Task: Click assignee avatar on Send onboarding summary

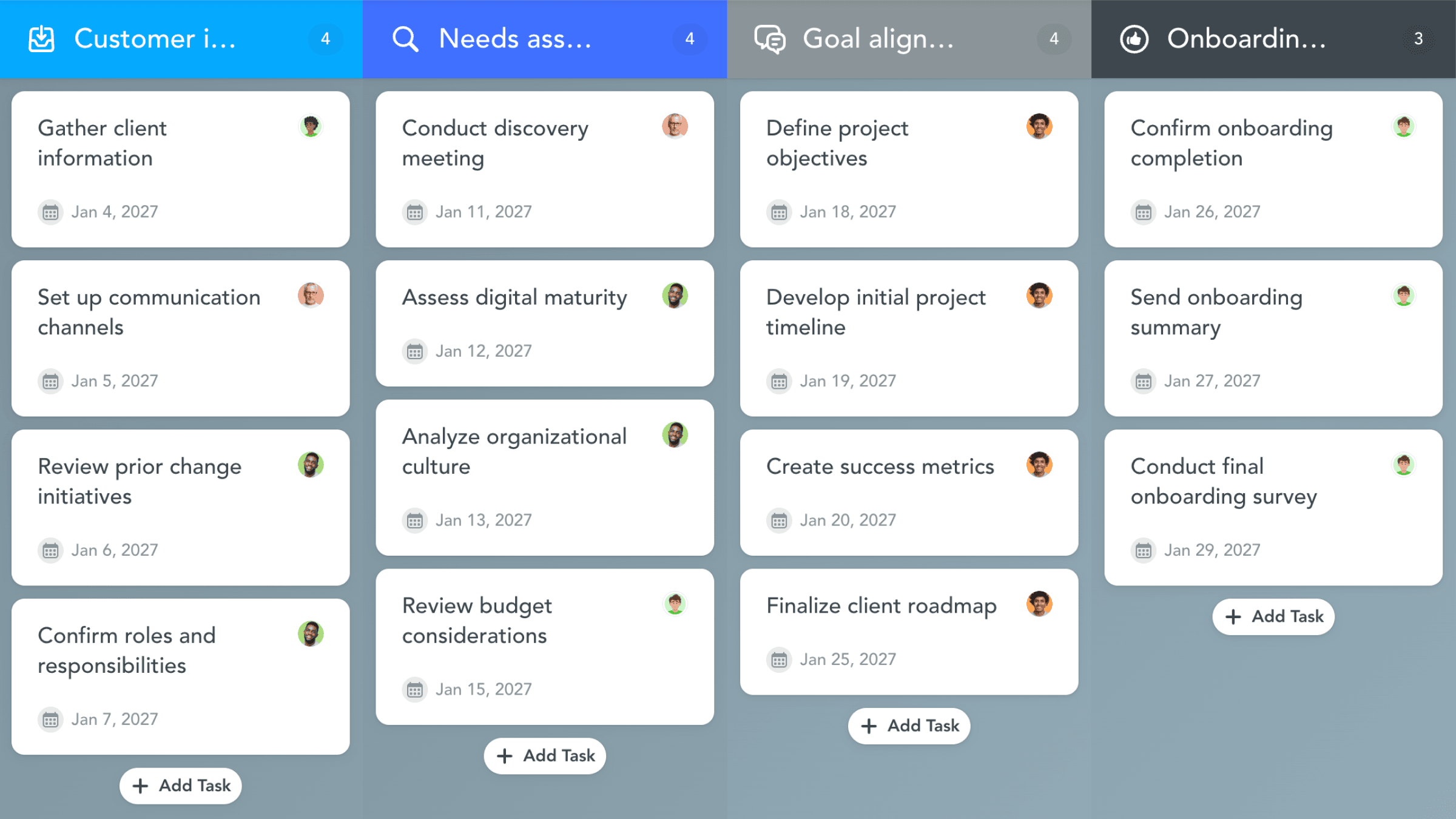Action: point(1403,295)
